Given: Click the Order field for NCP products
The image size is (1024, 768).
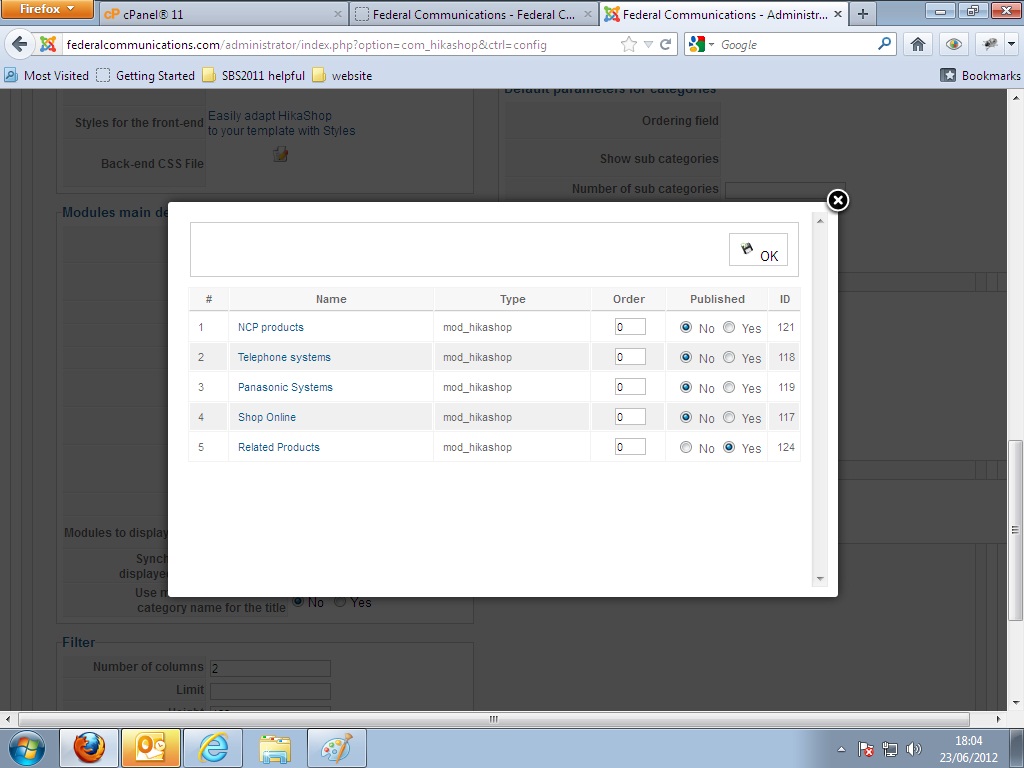Looking at the screenshot, I should pos(630,327).
